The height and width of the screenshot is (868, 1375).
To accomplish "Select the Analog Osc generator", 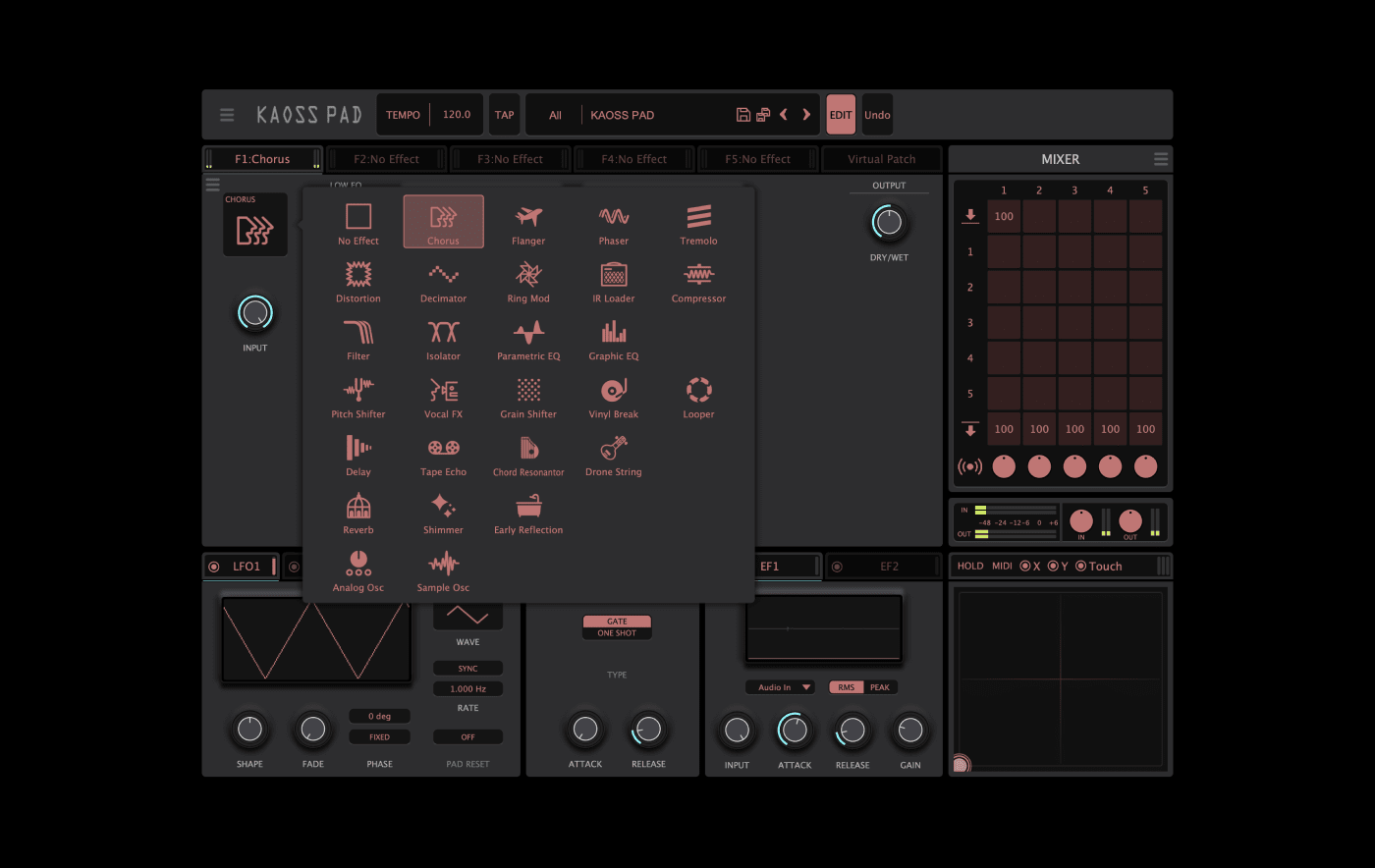I will coord(357,570).
